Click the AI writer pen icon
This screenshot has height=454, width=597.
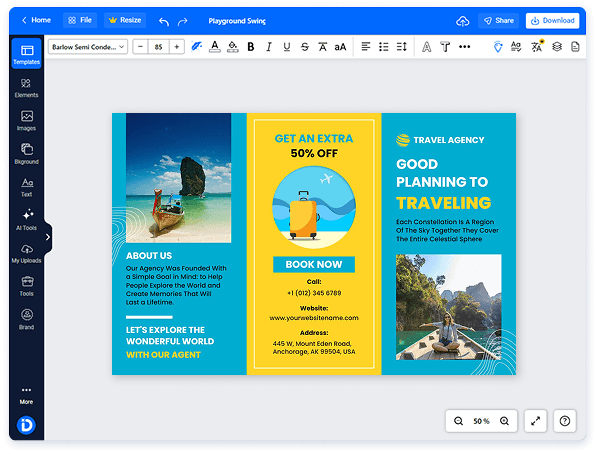coord(196,46)
